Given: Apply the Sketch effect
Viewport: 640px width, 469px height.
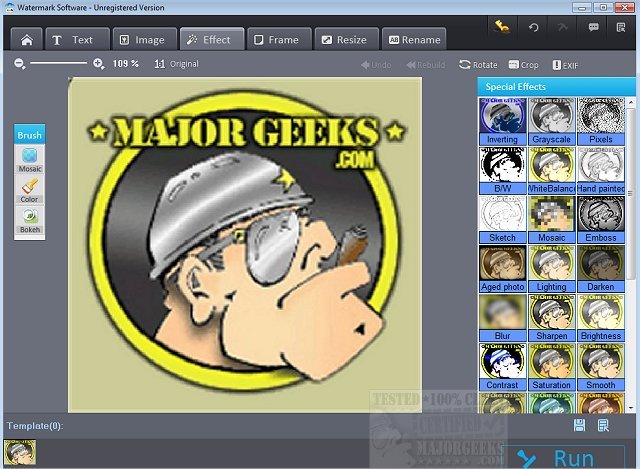Looking at the screenshot, I should click(x=502, y=220).
